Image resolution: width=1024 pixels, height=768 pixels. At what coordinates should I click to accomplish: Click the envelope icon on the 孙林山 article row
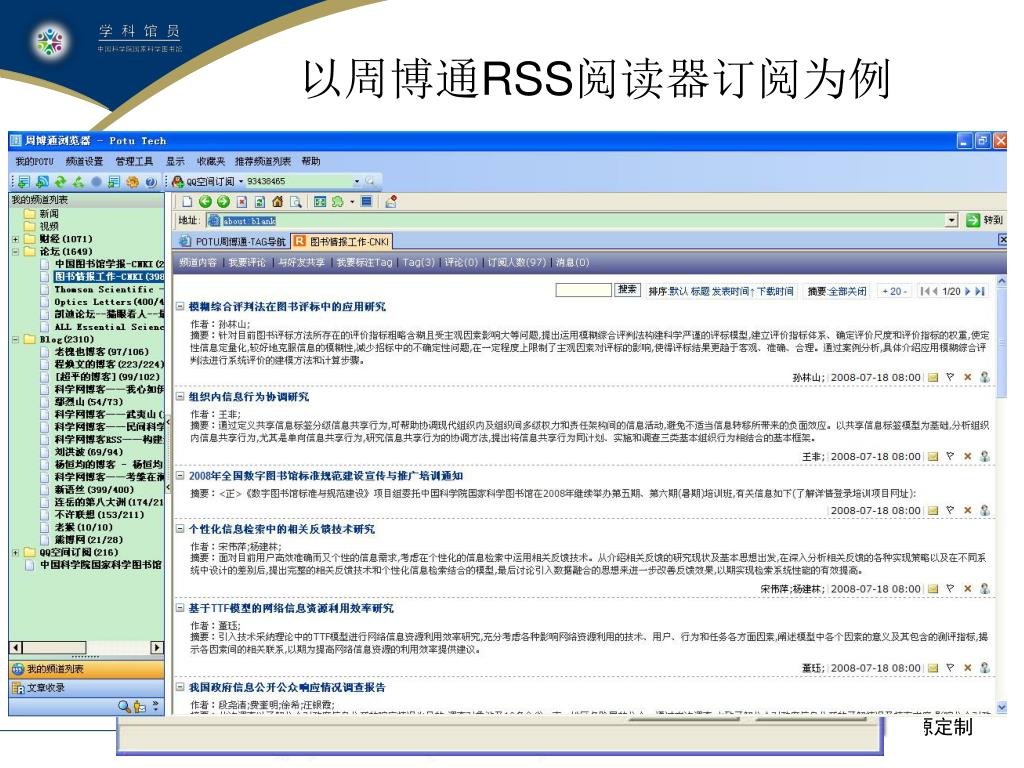click(933, 377)
